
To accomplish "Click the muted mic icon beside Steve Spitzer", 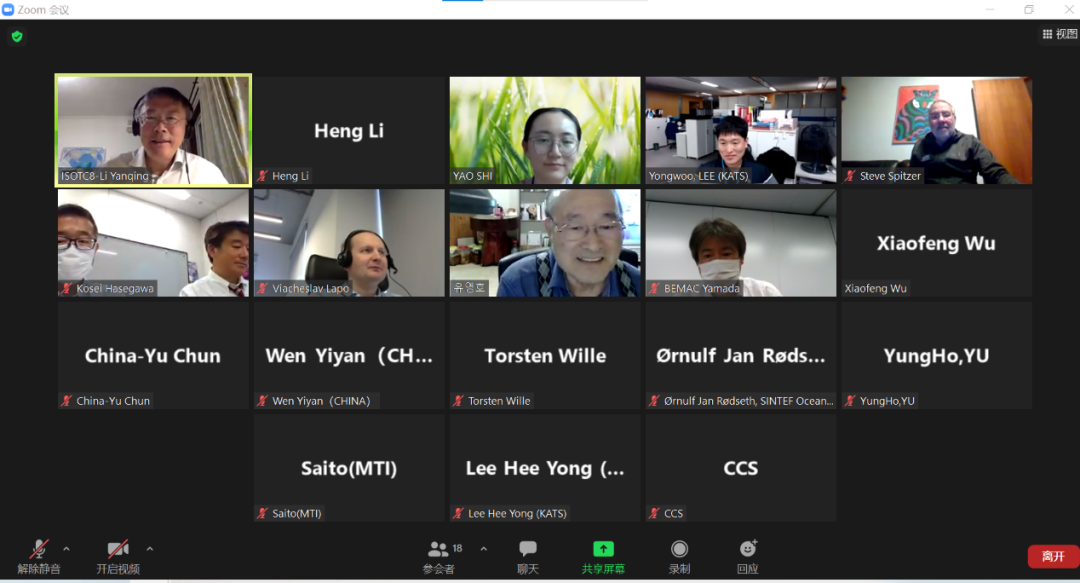I will click(850, 176).
